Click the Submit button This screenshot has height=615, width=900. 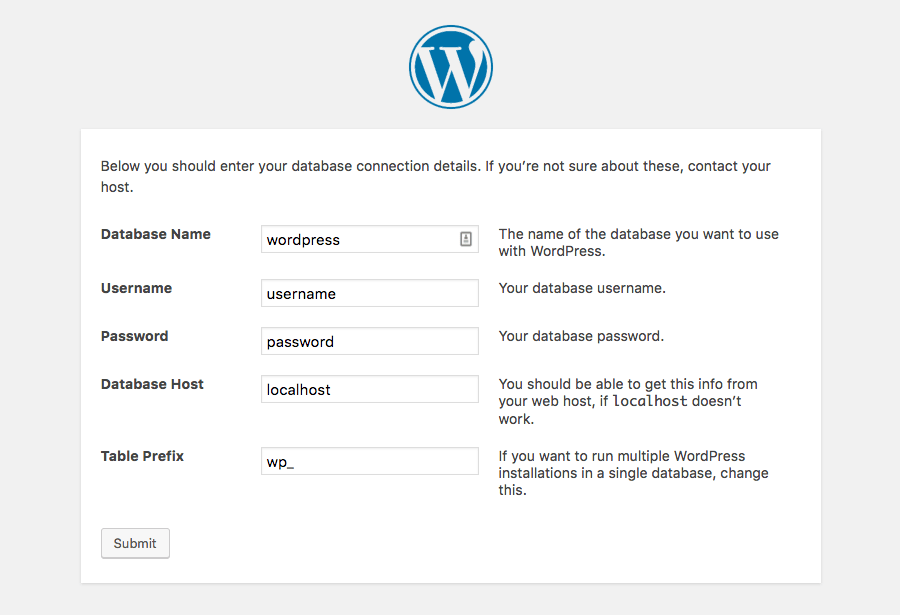coord(135,543)
